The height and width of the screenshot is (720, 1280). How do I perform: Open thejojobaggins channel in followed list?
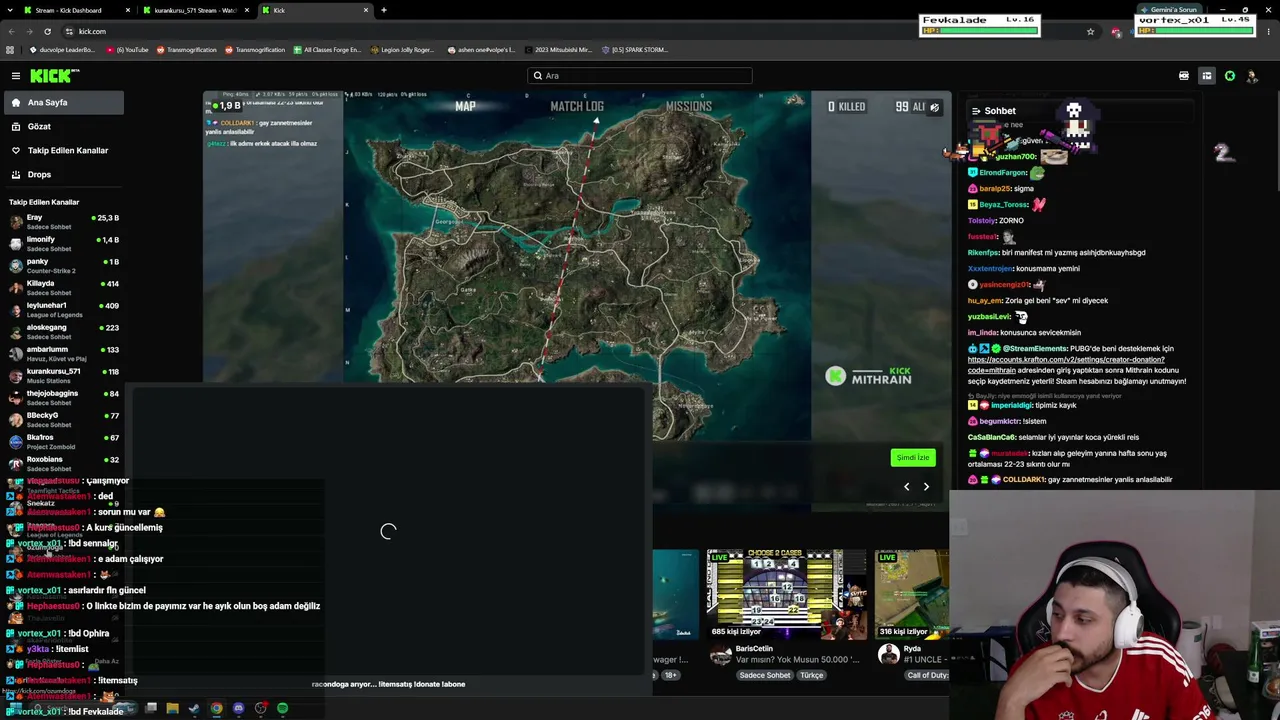(x=64, y=398)
